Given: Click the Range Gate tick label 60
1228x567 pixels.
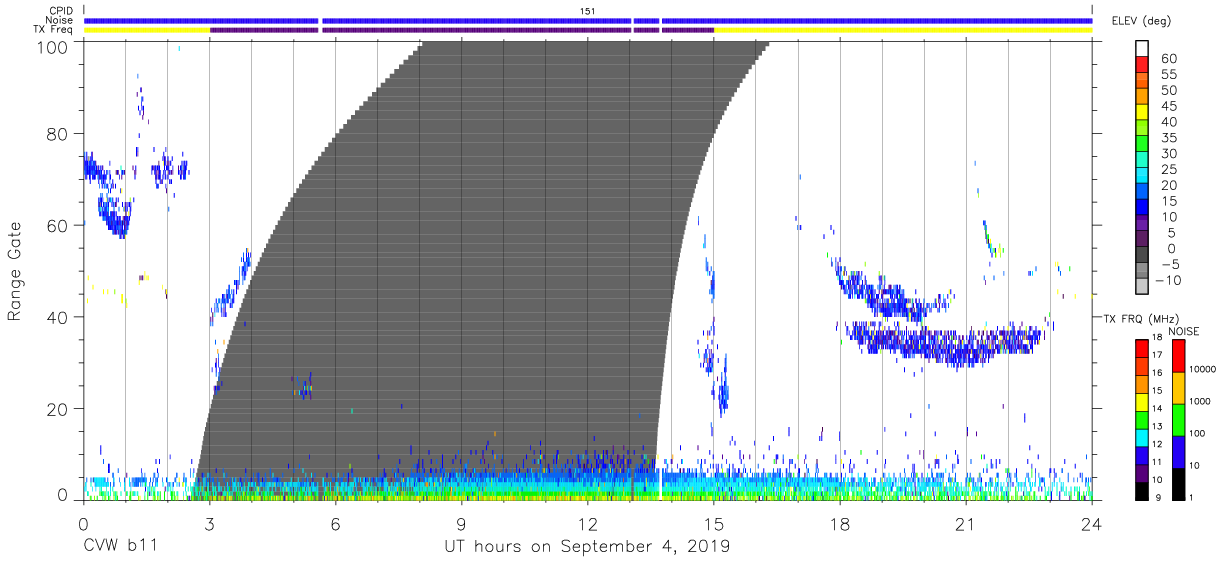Looking at the screenshot, I should 59,226.
